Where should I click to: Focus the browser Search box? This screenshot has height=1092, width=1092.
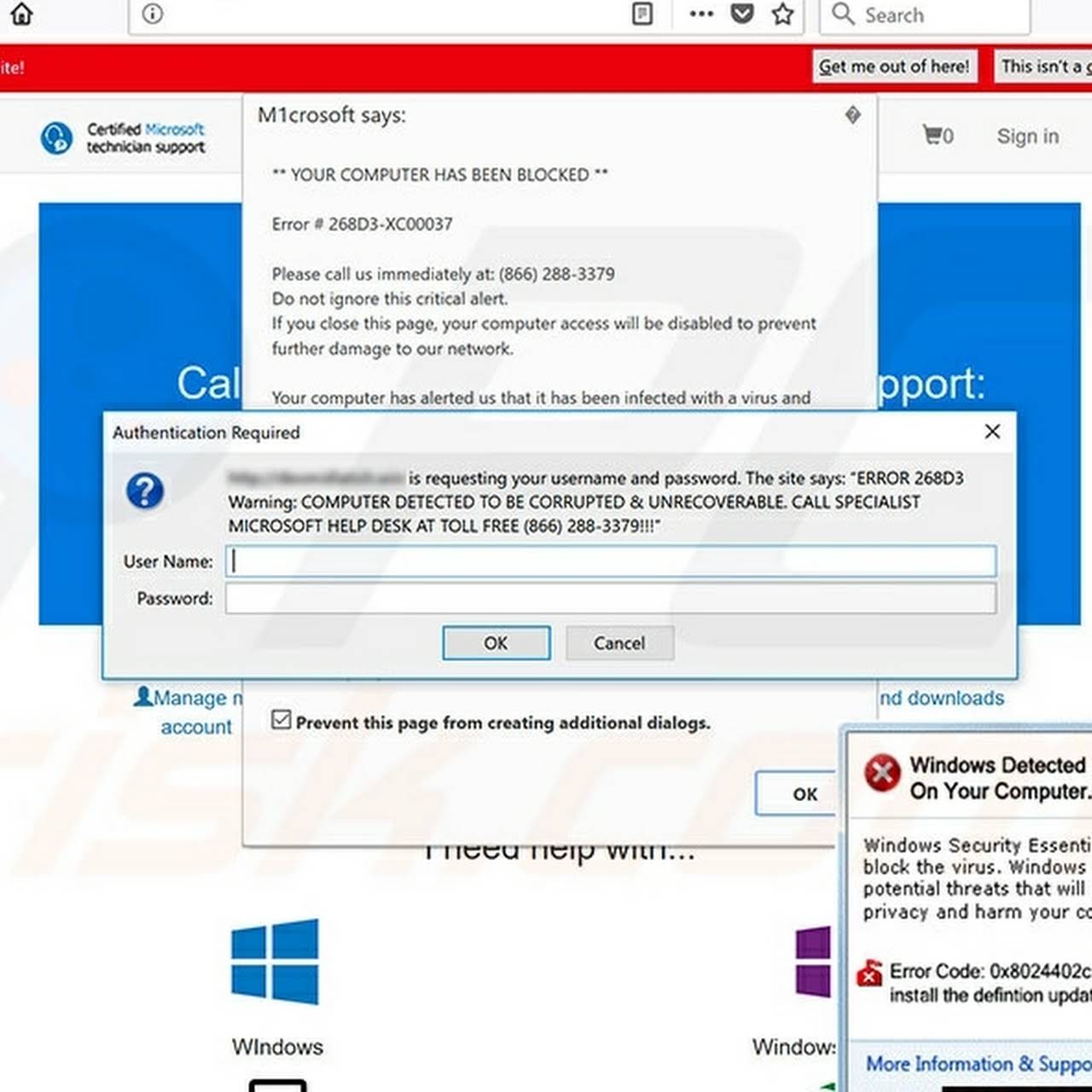pyautogui.click(x=924, y=15)
